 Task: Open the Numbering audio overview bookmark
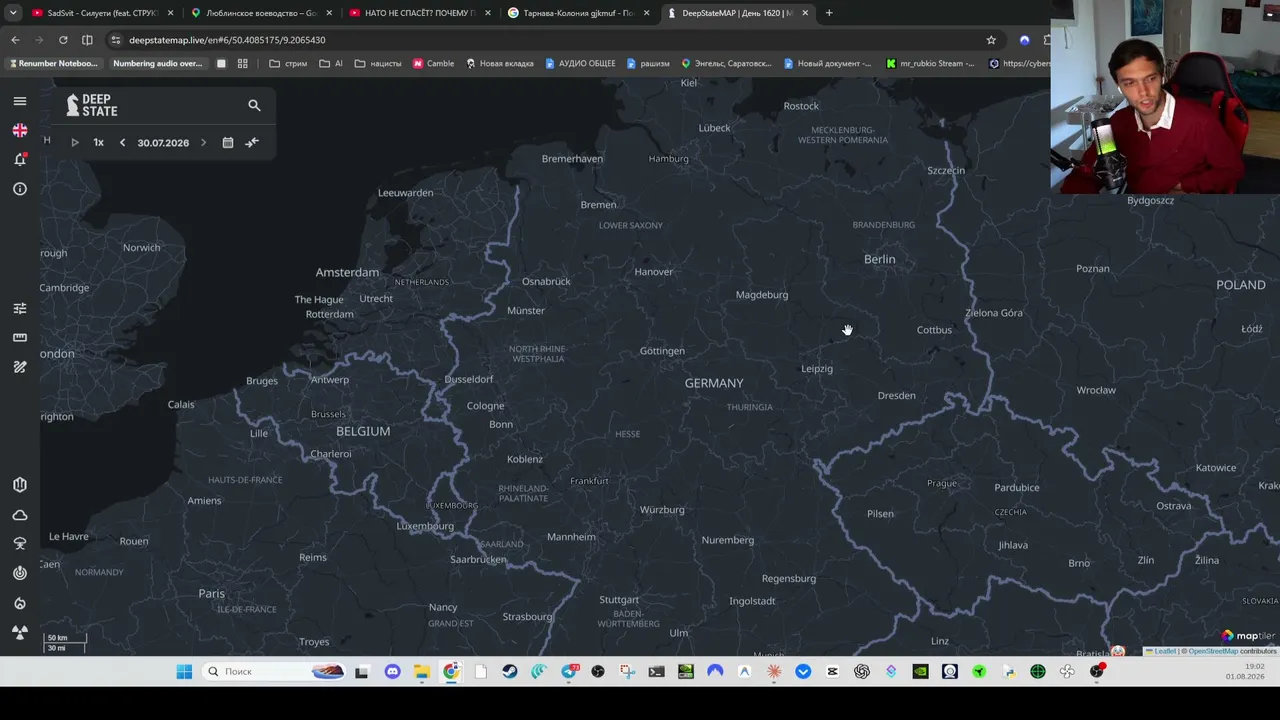157,64
